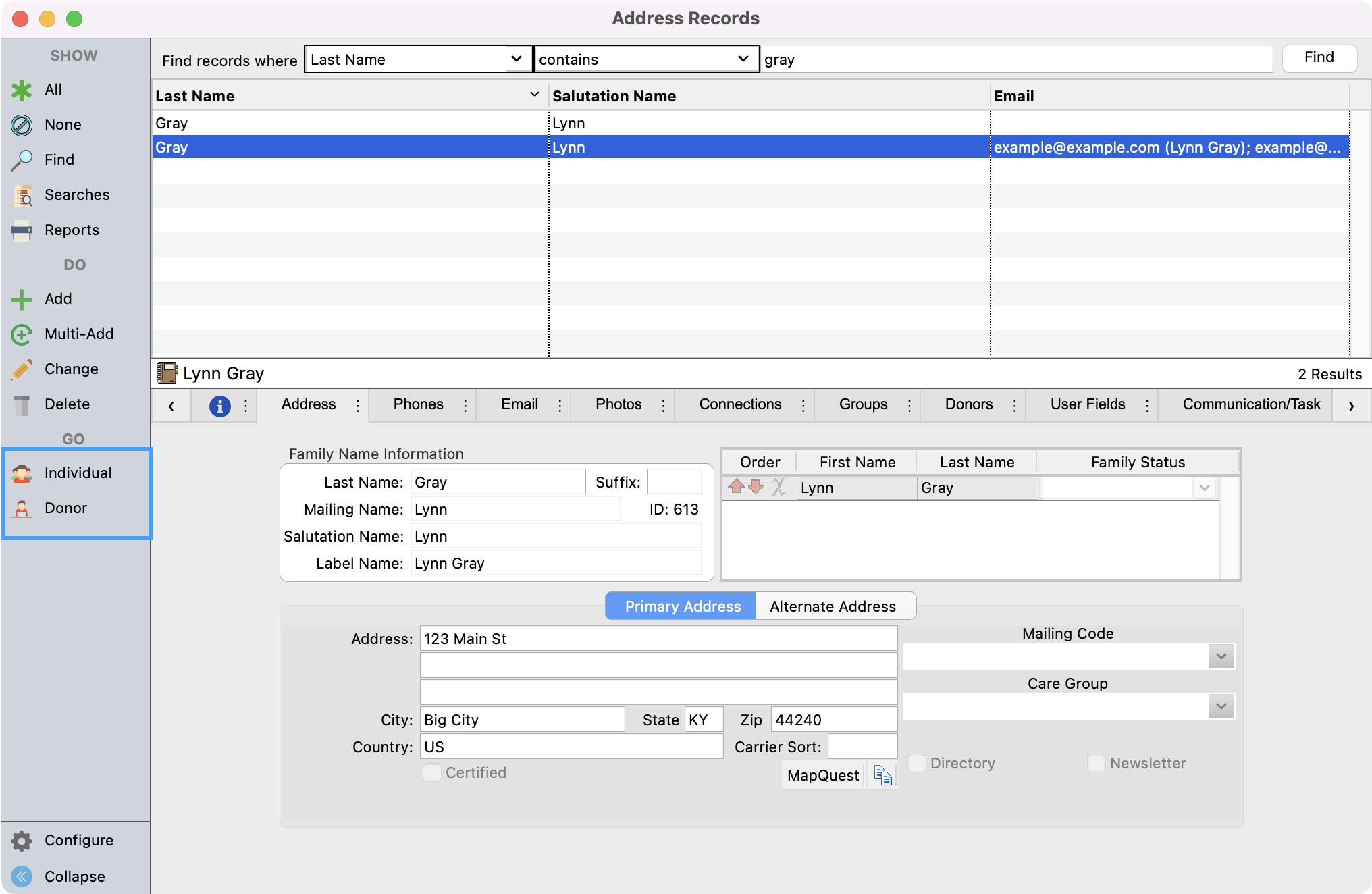Click the Change pencil icon
1372x894 pixels.
tap(22, 369)
